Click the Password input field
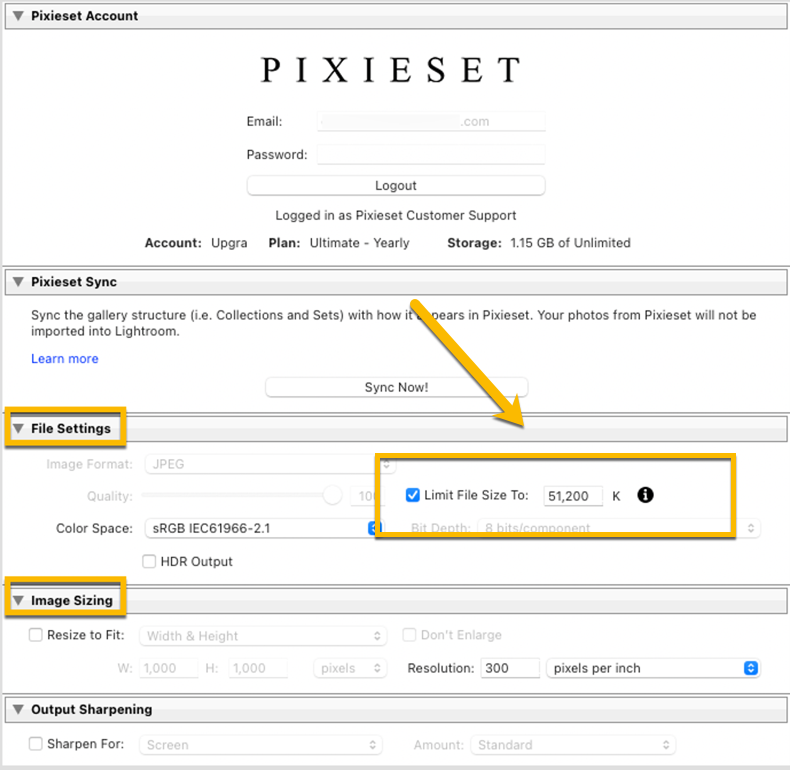 click(x=431, y=154)
